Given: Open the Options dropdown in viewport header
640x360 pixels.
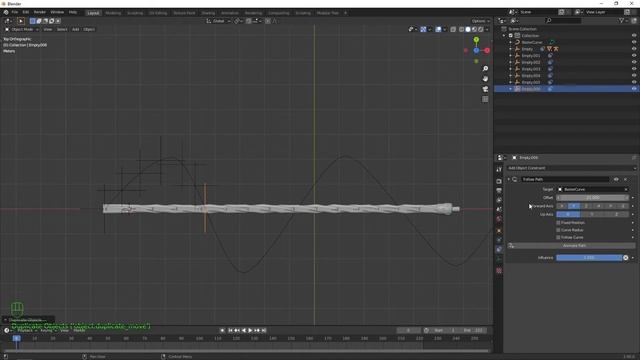Looking at the screenshot, I should point(480,21).
